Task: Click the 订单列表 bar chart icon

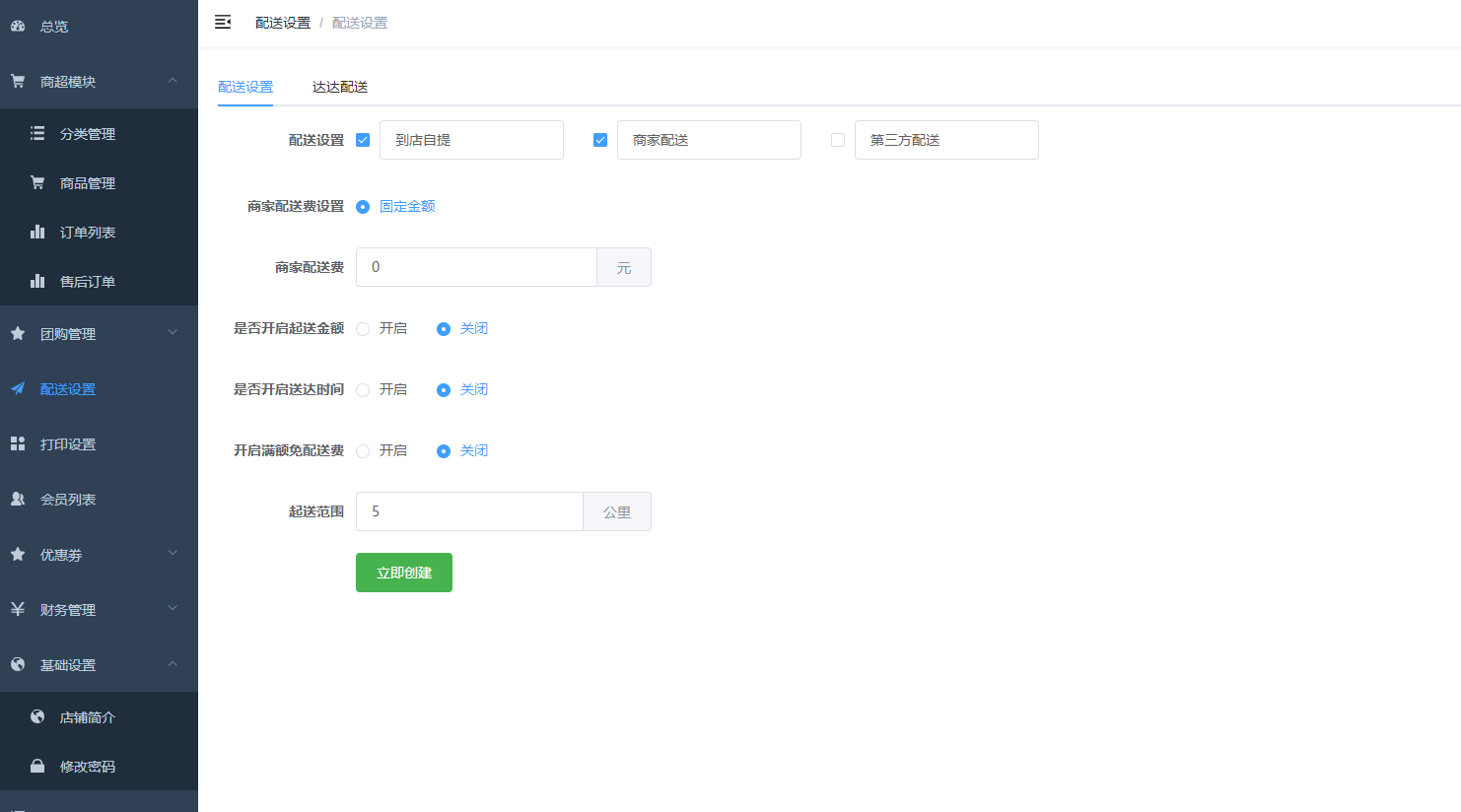Action: tap(37, 232)
